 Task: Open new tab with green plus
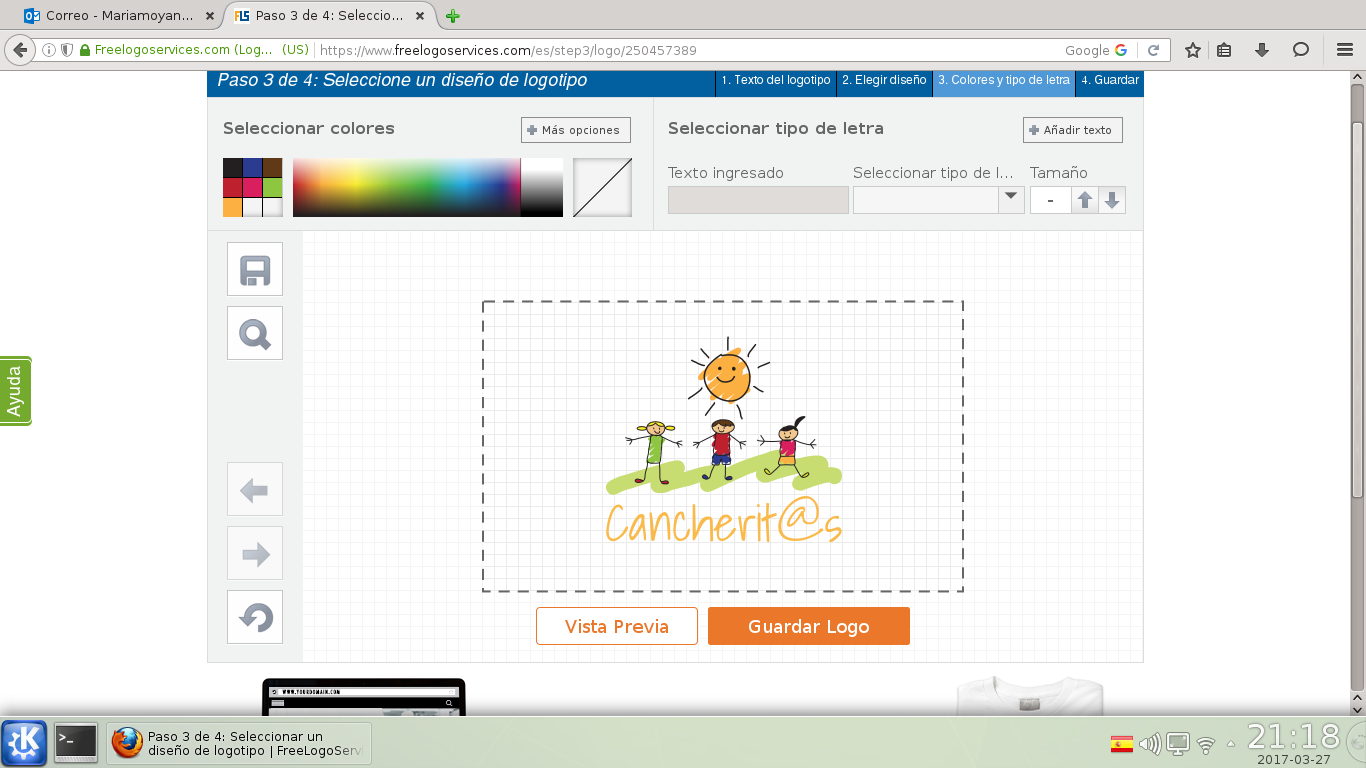coord(453,16)
